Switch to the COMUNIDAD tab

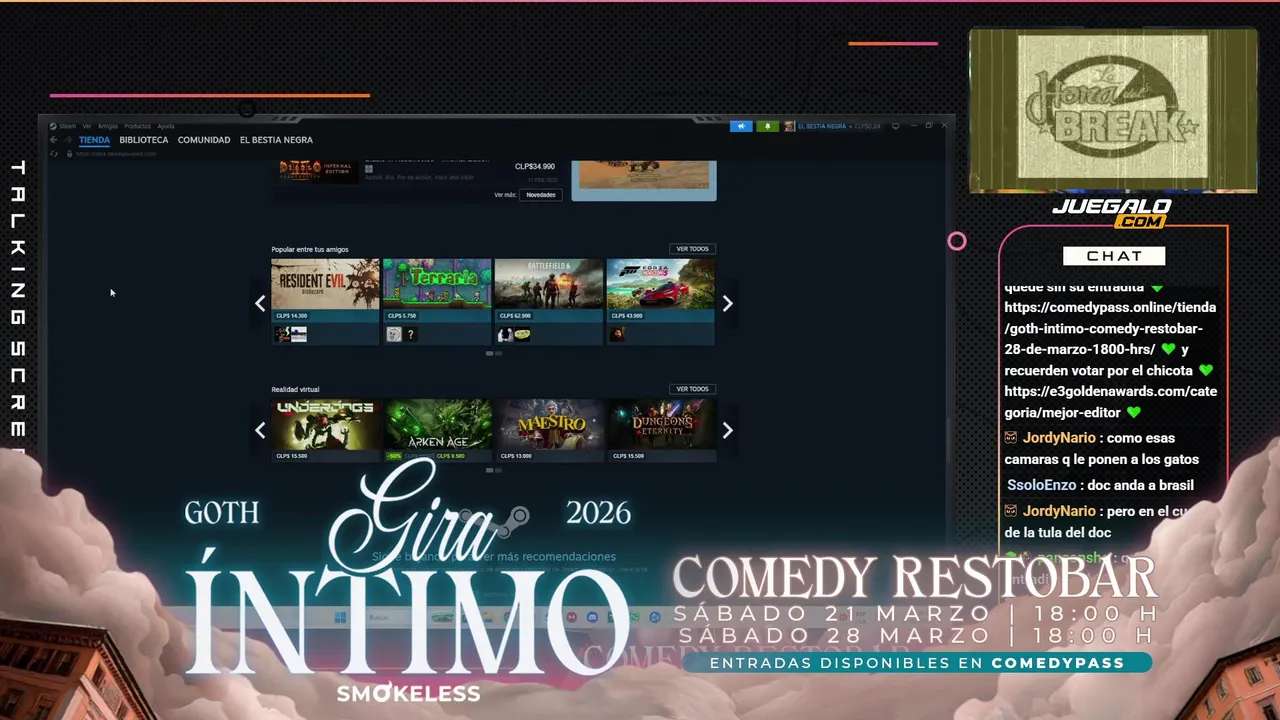coord(204,140)
